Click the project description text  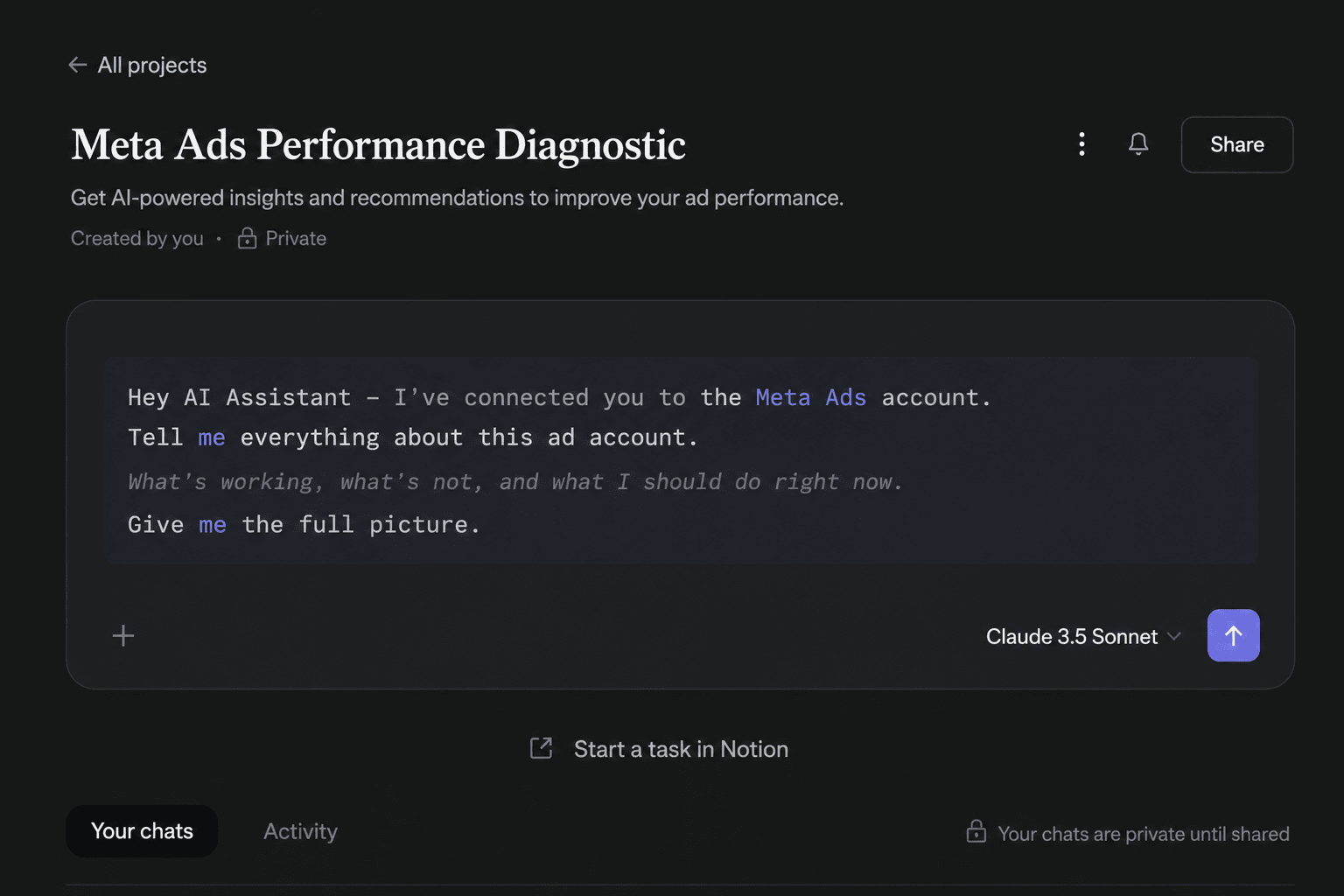(x=457, y=198)
